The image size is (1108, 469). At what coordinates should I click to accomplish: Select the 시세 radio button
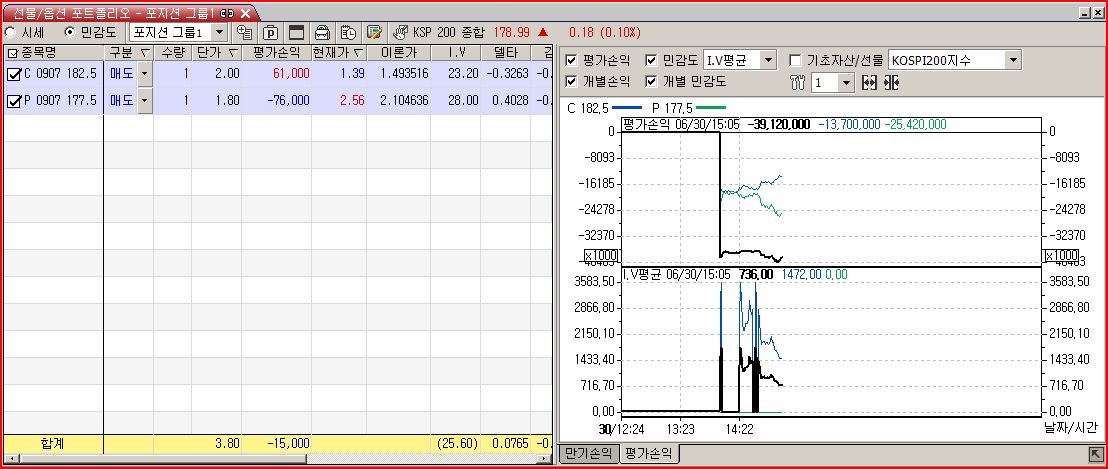[11, 32]
